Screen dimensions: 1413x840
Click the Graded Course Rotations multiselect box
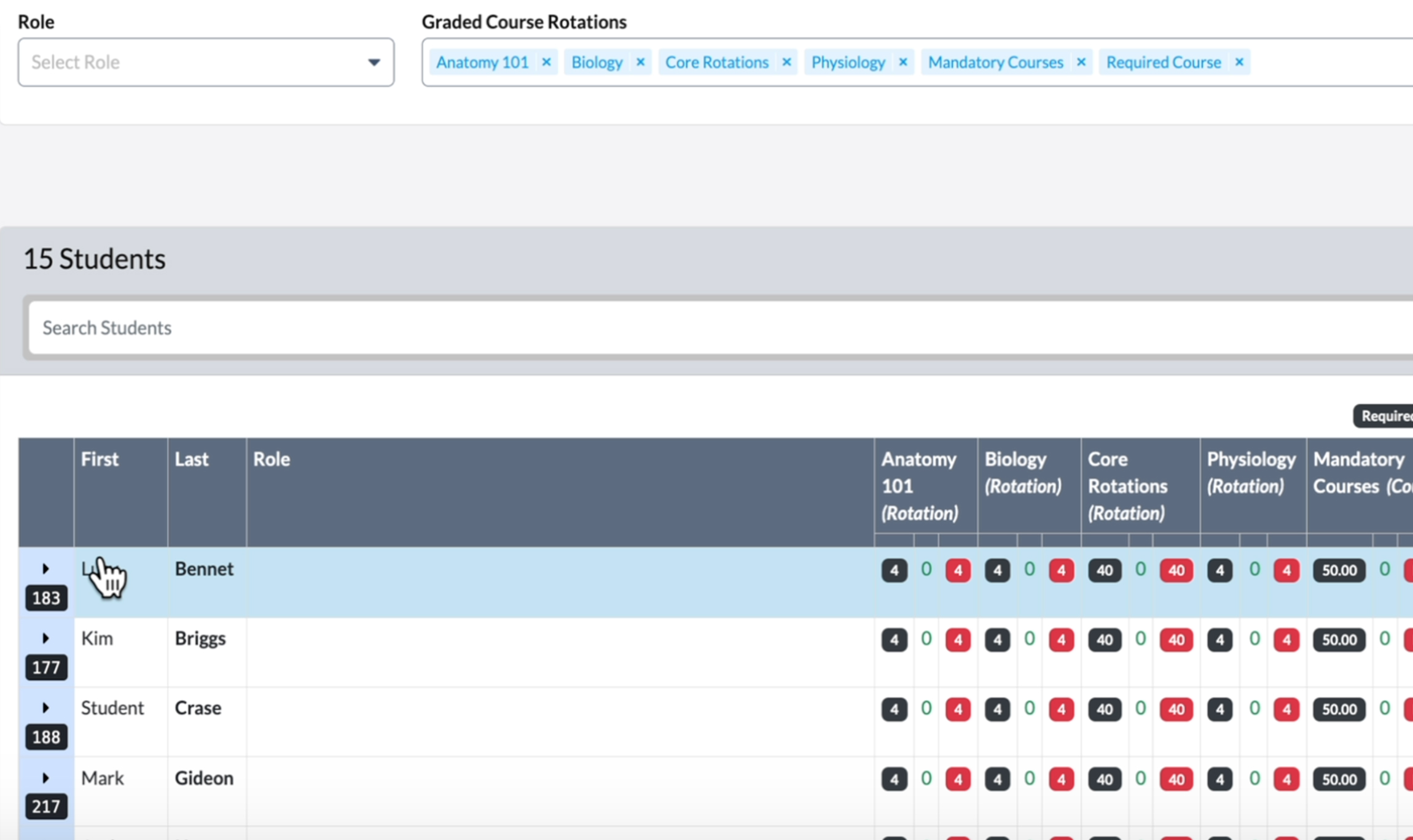pyautogui.click(x=1327, y=62)
